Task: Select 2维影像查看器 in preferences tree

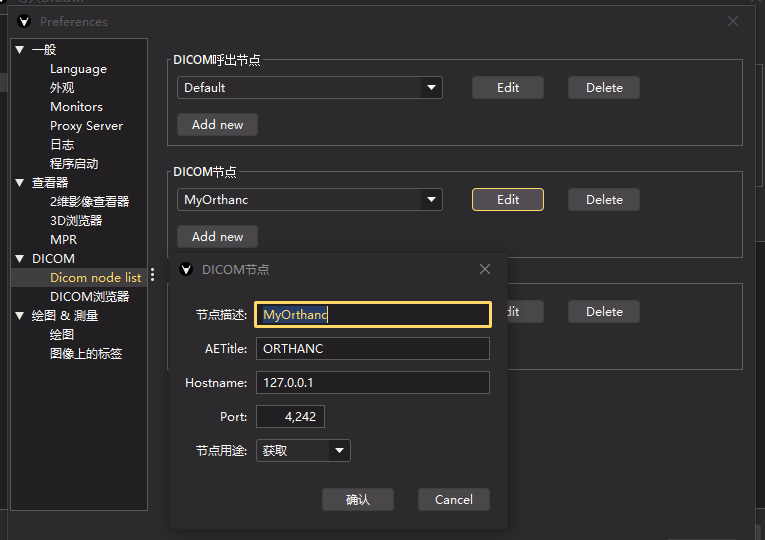Action: pyautogui.click(x=90, y=201)
